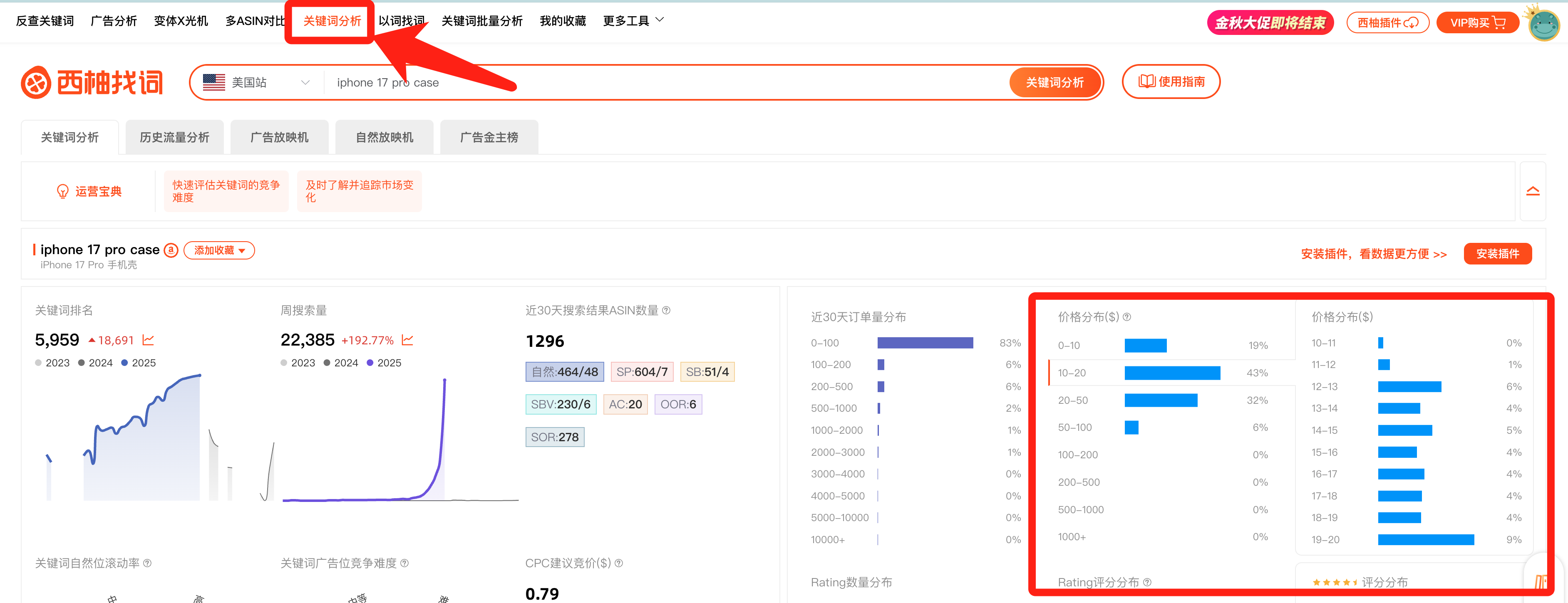This screenshot has width=1568, height=603.
Task: Switch to the 广告放映机 tab
Action: click(x=279, y=138)
